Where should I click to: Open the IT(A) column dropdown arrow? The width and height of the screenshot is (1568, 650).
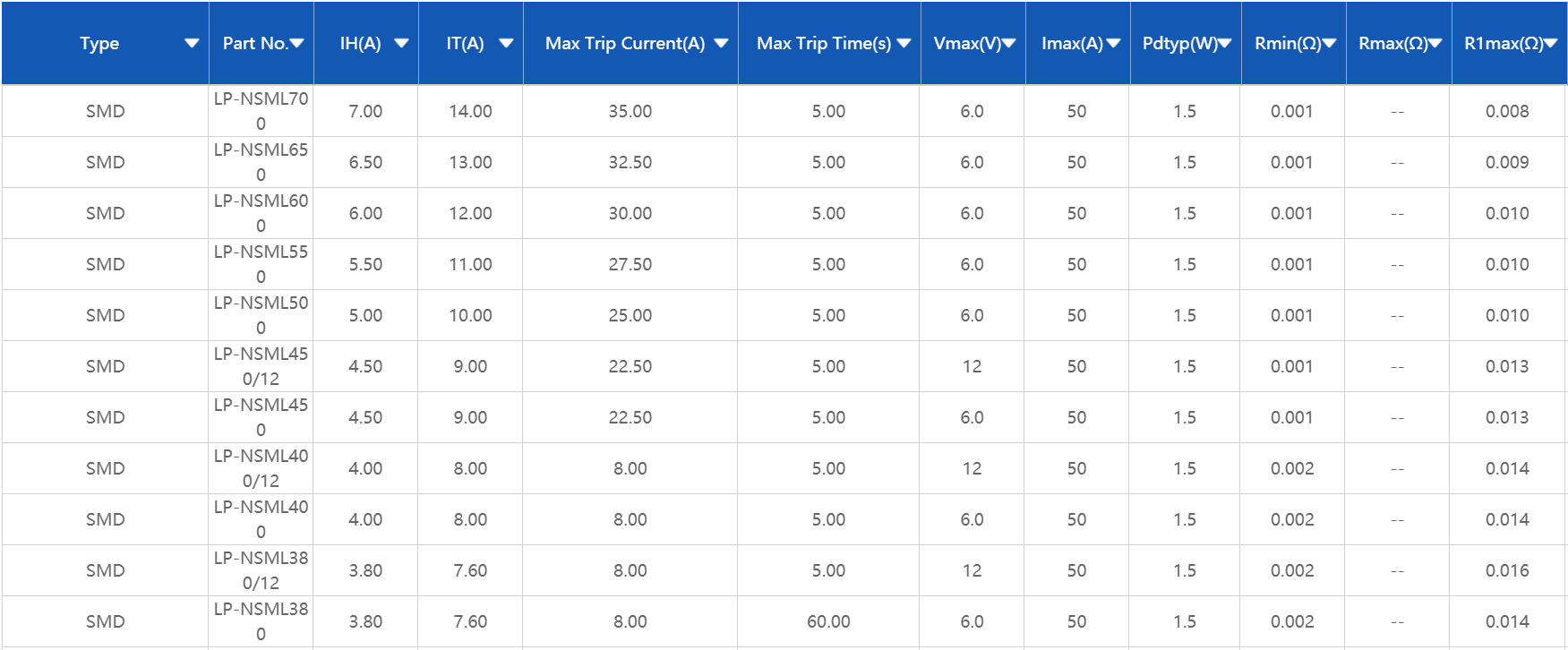pos(506,43)
